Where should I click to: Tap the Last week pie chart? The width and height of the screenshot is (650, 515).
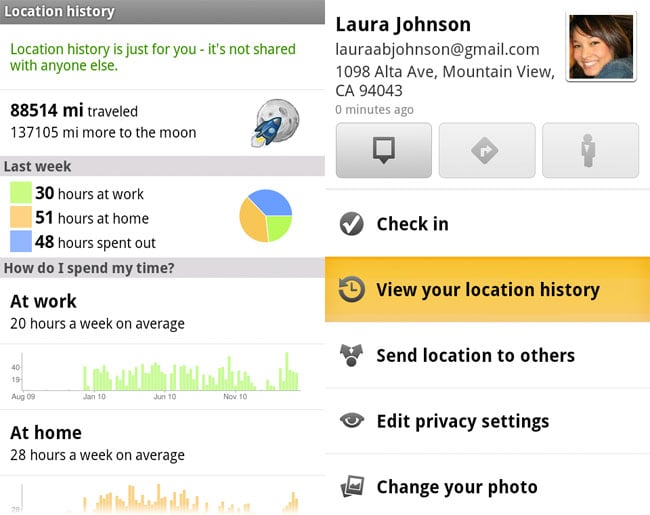click(x=265, y=215)
